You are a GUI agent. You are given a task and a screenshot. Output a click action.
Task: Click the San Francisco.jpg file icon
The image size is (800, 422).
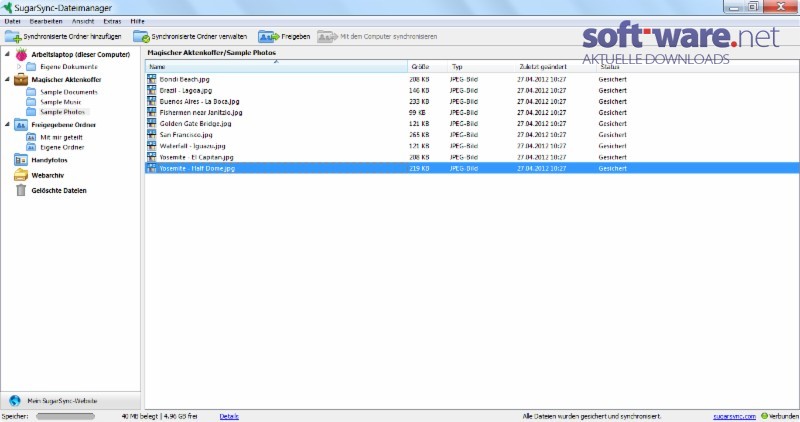(152, 135)
